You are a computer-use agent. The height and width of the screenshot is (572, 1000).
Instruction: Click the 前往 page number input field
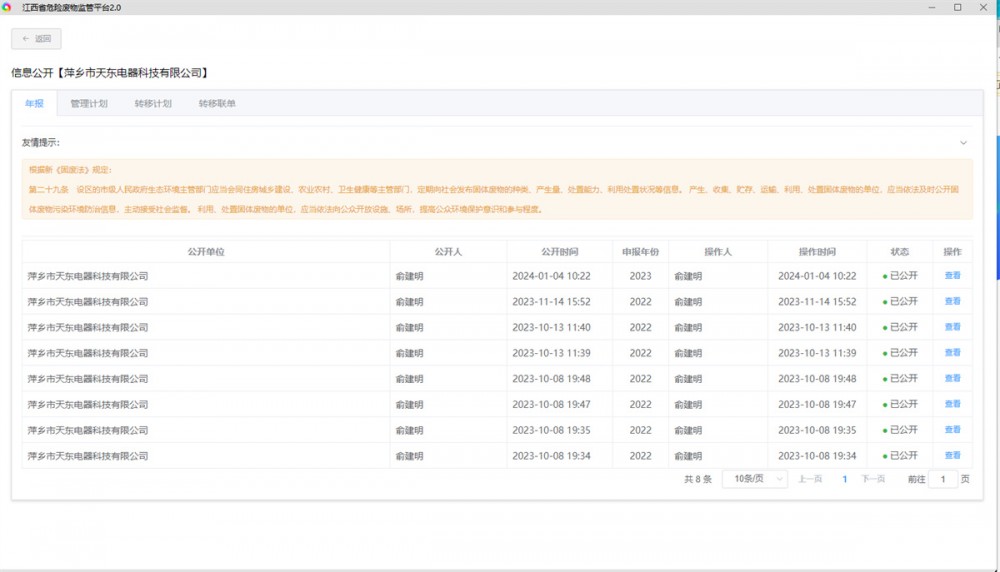[x=942, y=479]
